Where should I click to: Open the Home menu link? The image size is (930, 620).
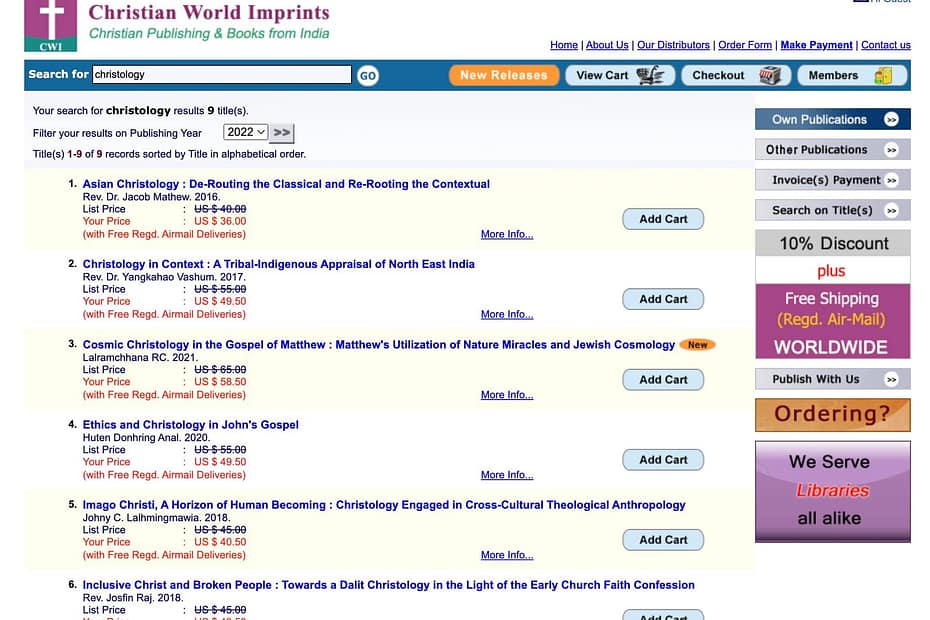(564, 45)
